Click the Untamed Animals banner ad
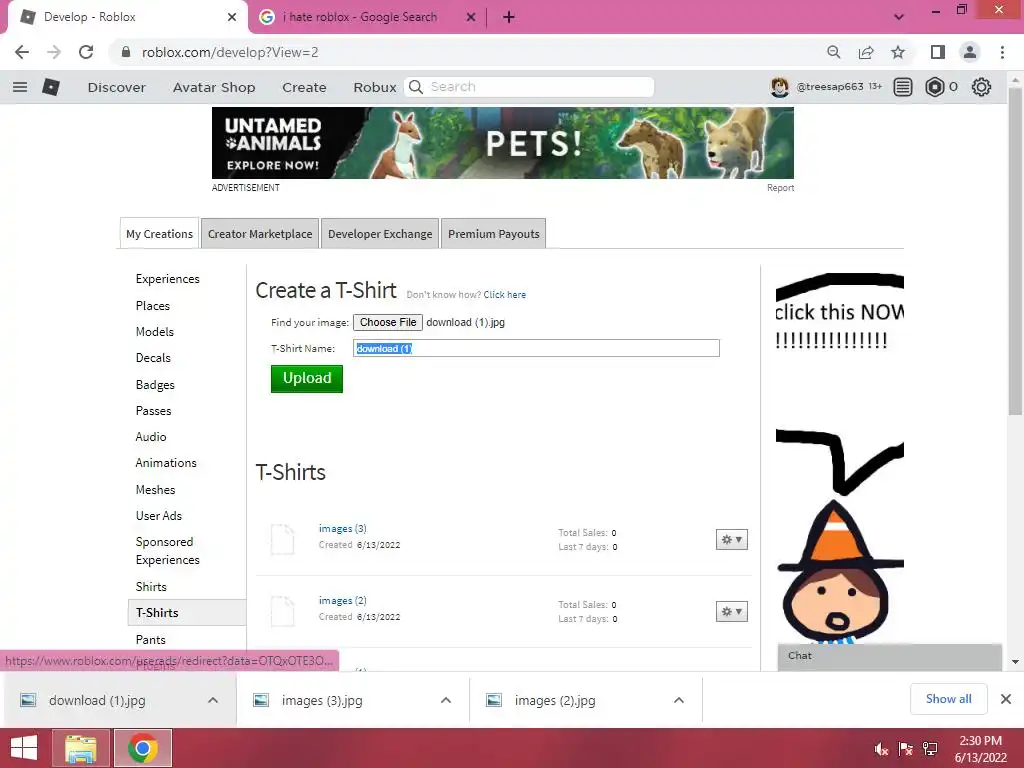The height and width of the screenshot is (768, 1024). [503, 143]
